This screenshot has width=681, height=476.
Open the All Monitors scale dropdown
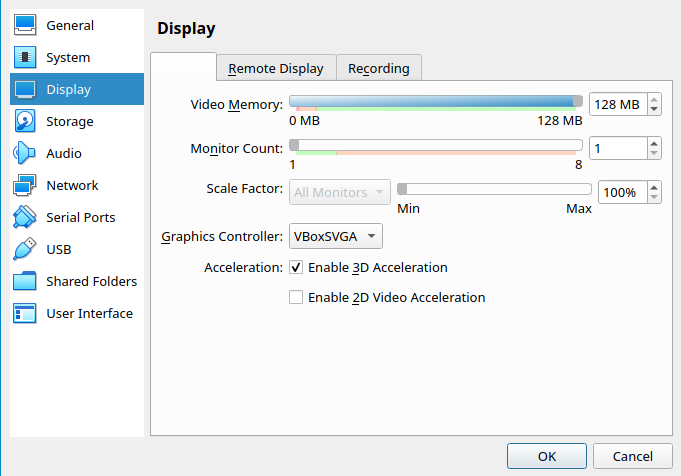pyautogui.click(x=342, y=192)
